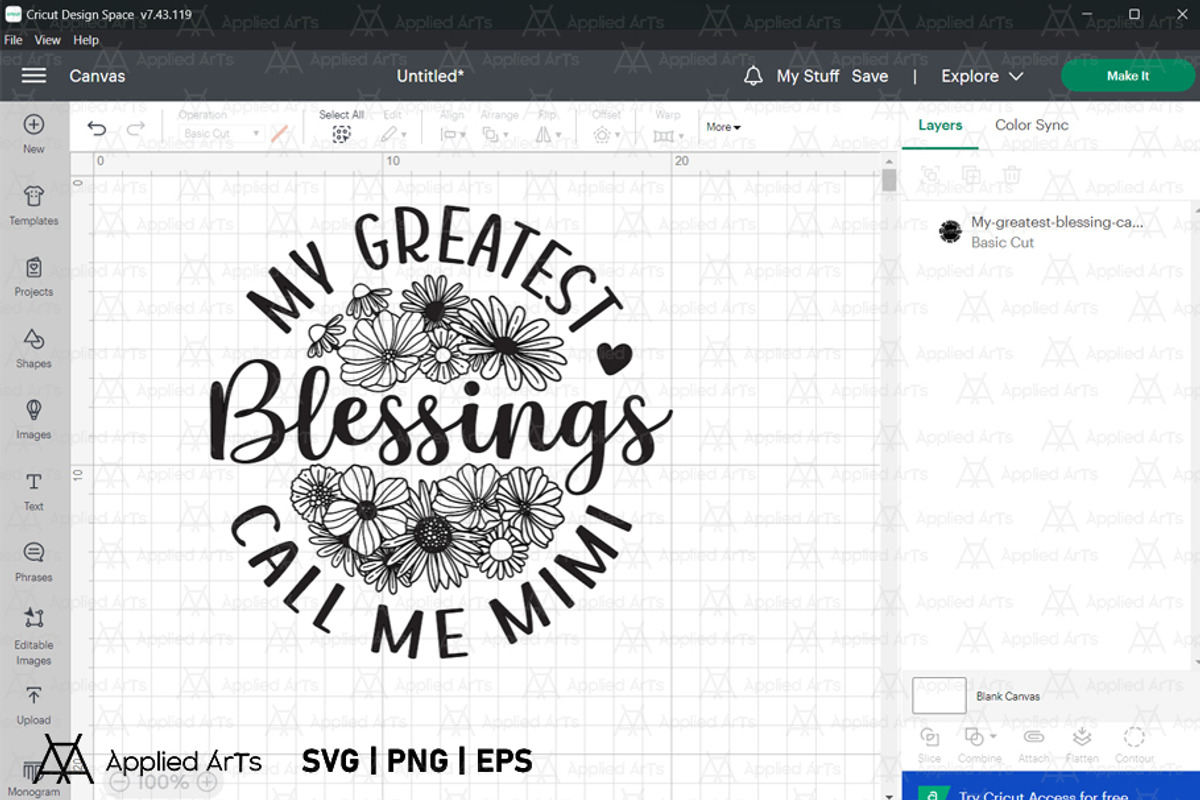Open the Operation Basic Cut dropdown
The height and width of the screenshot is (800, 1200).
coord(222,133)
